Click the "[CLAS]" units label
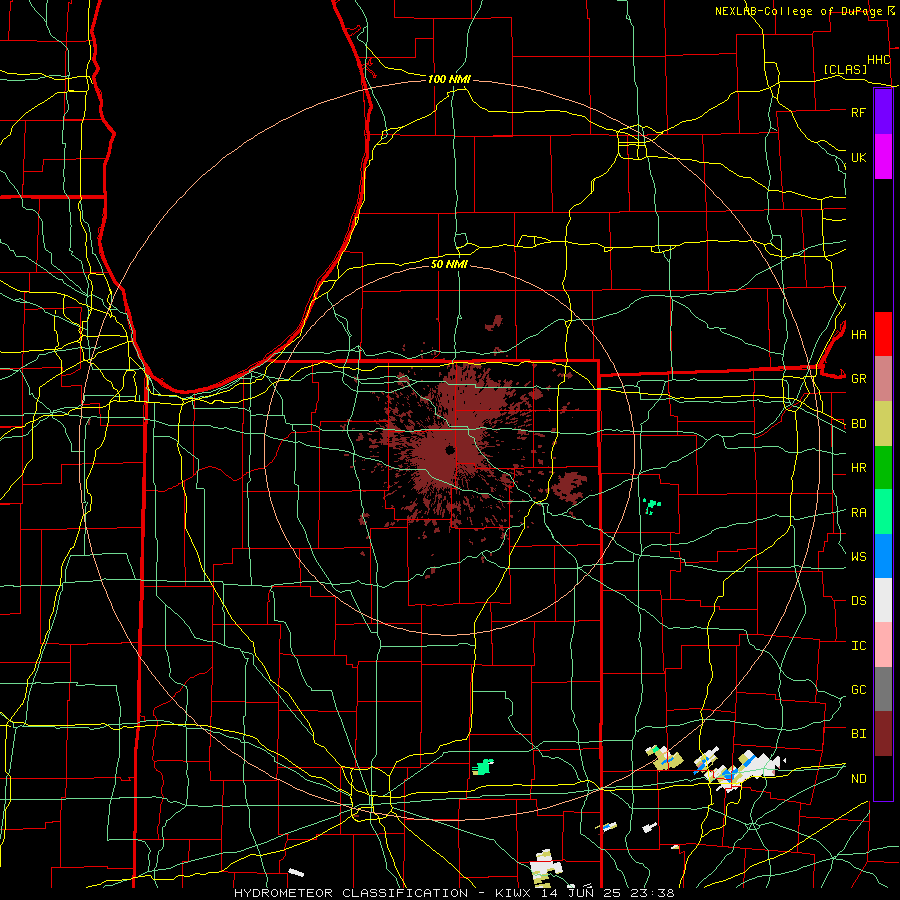Image resolution: width=900 pixels, height=900 pixels. 845,69
